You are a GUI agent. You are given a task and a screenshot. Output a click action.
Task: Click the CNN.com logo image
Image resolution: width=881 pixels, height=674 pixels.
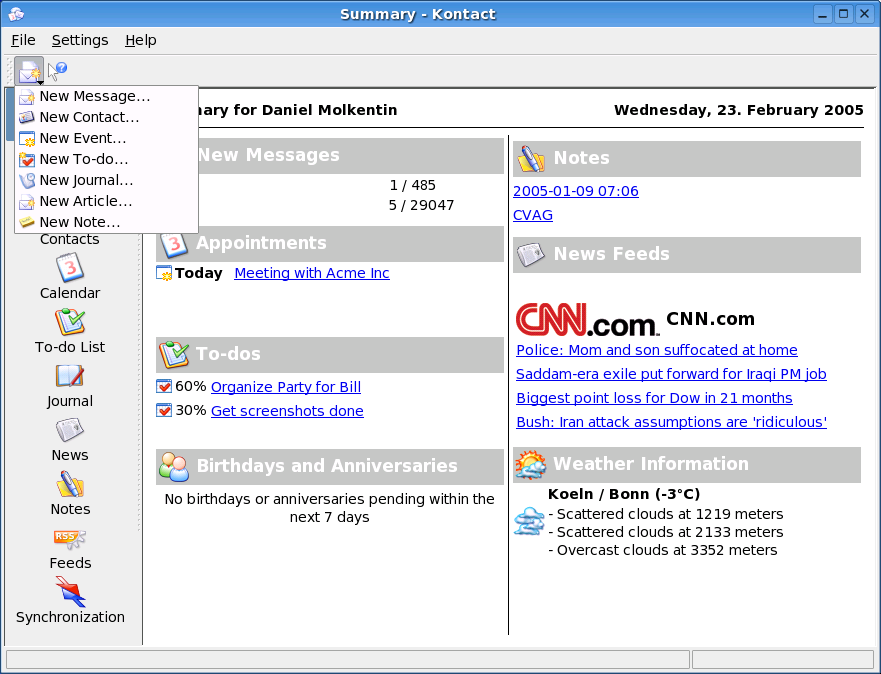coord(587,320)
